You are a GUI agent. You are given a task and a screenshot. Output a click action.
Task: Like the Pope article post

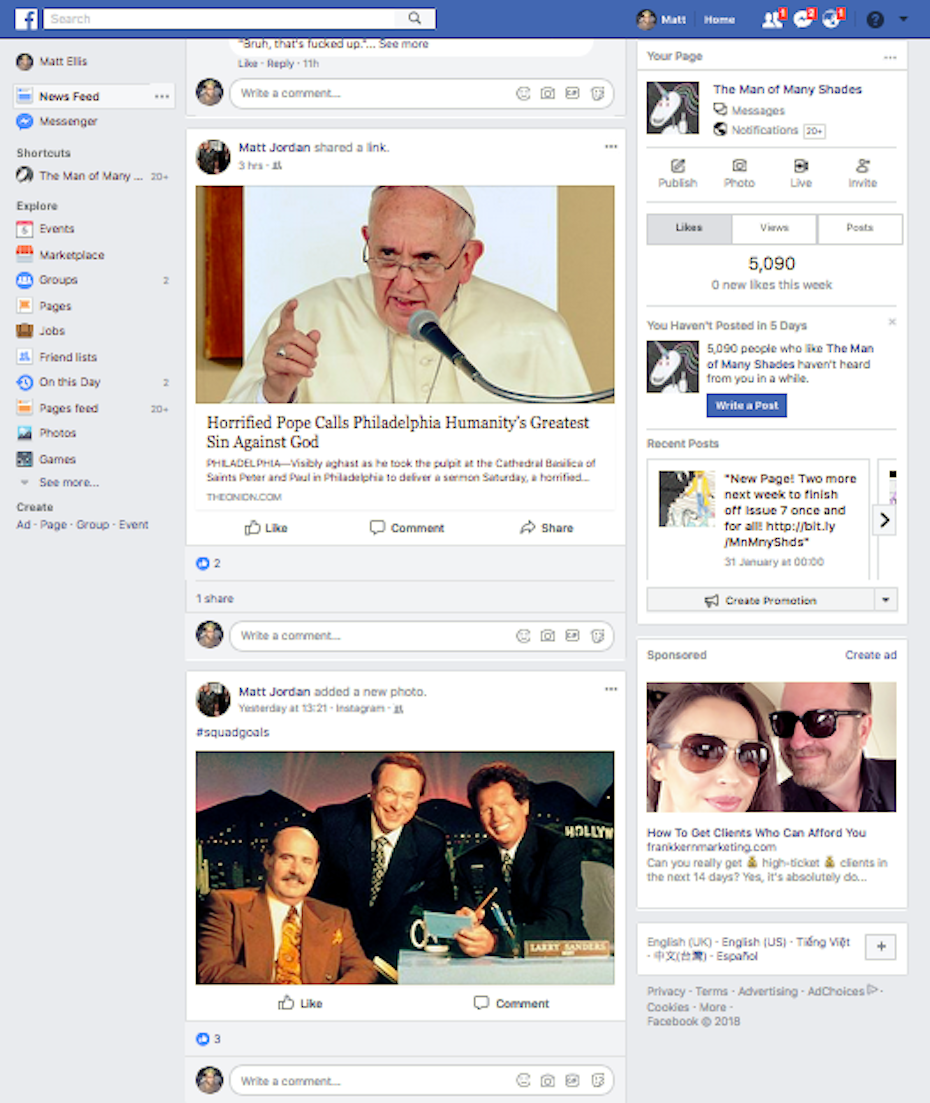(x=266, y=528)
